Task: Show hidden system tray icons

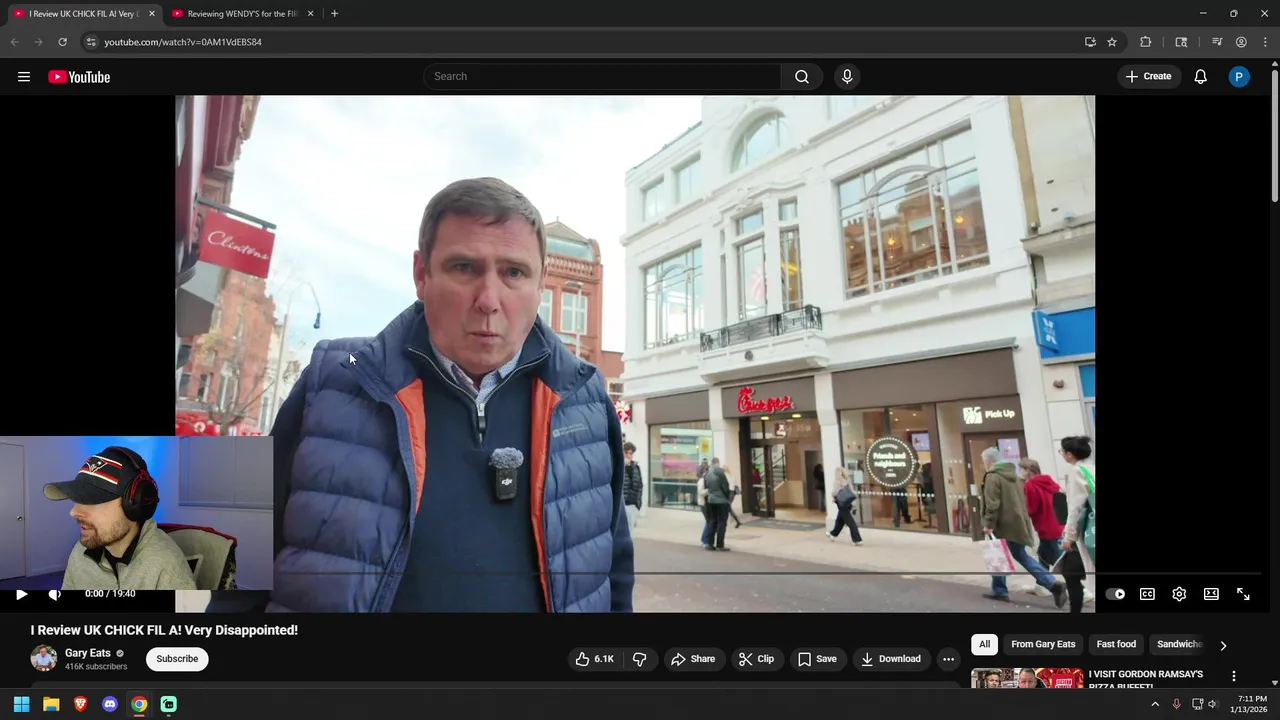Action: [x=1155, y=704]
